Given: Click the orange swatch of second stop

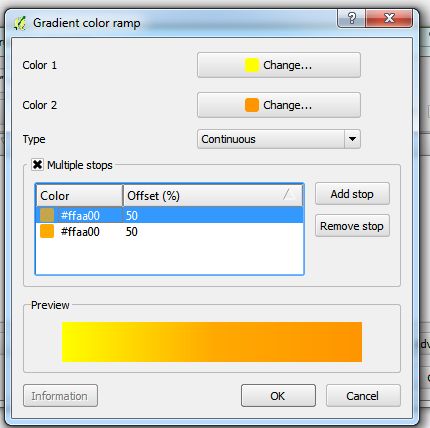Looking at the screenshot, I should [x=47, y=231].
